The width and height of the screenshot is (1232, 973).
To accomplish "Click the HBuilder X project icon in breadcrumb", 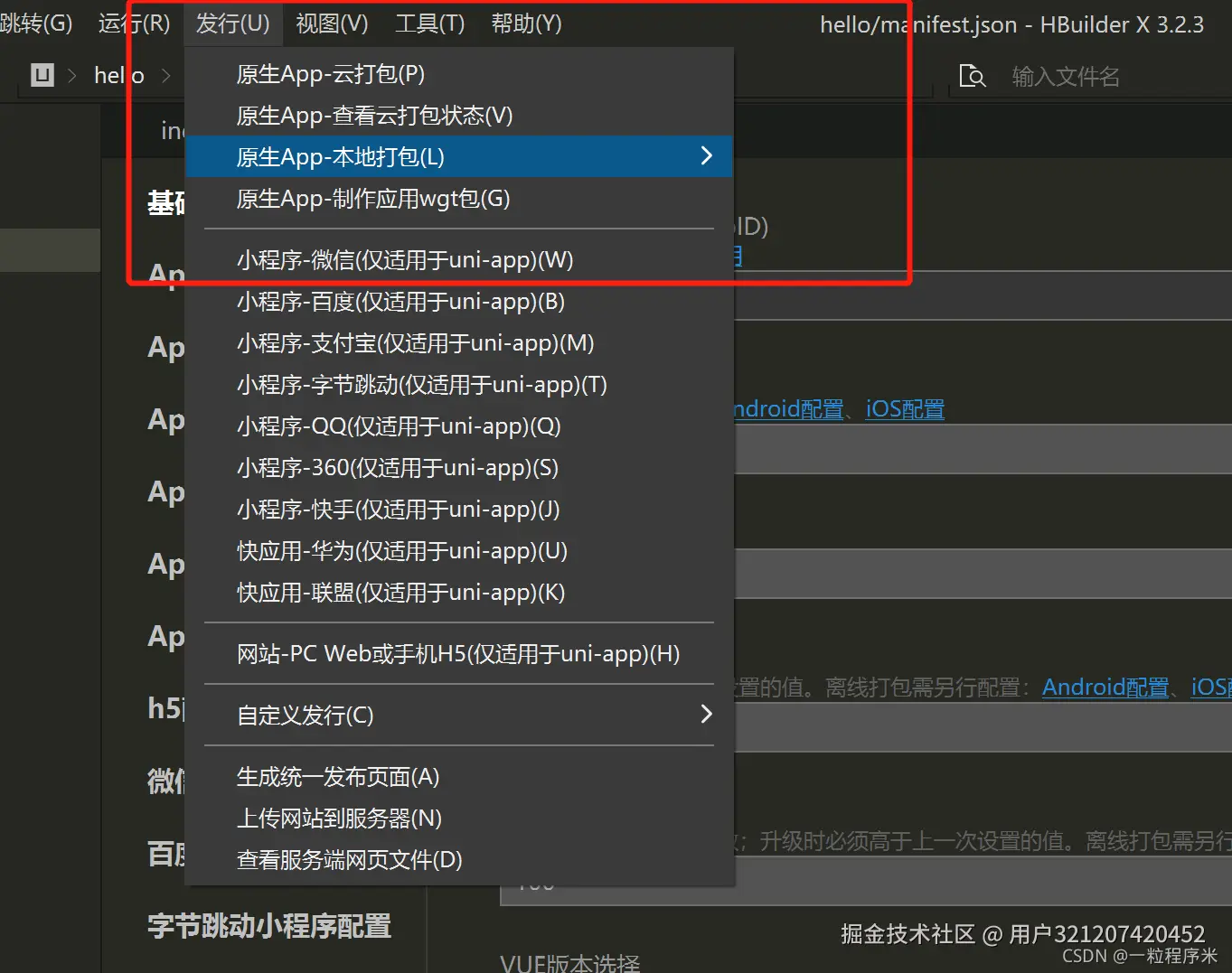I will [41, 74].
